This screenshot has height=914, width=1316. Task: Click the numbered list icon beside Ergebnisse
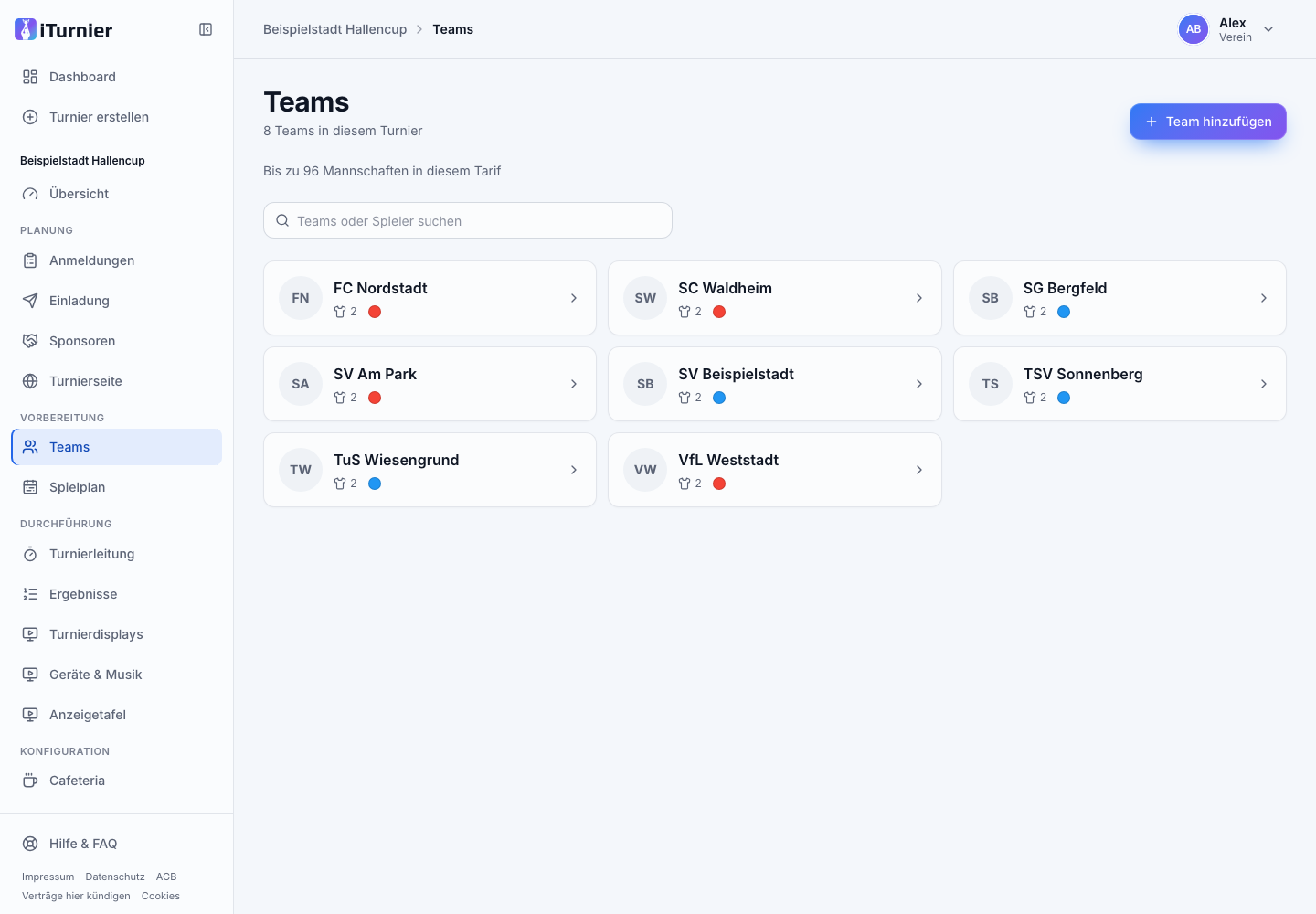30,594
